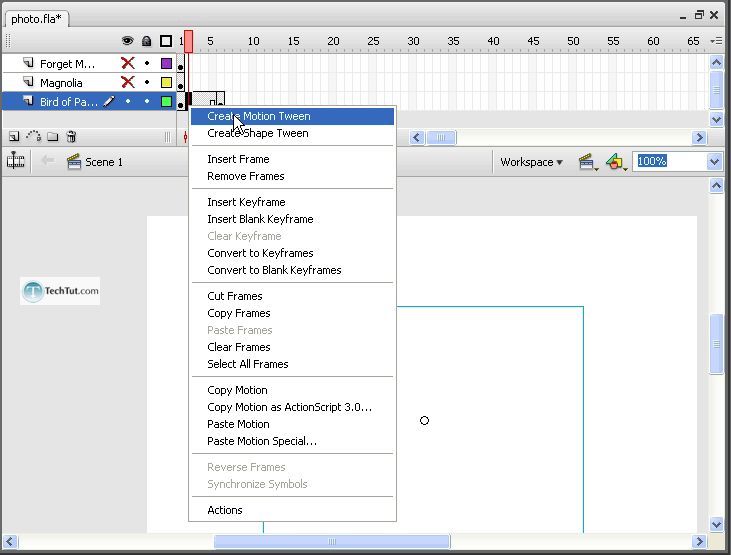
Task: Select the Forget M... layer name
Action: tap(67, 64)
